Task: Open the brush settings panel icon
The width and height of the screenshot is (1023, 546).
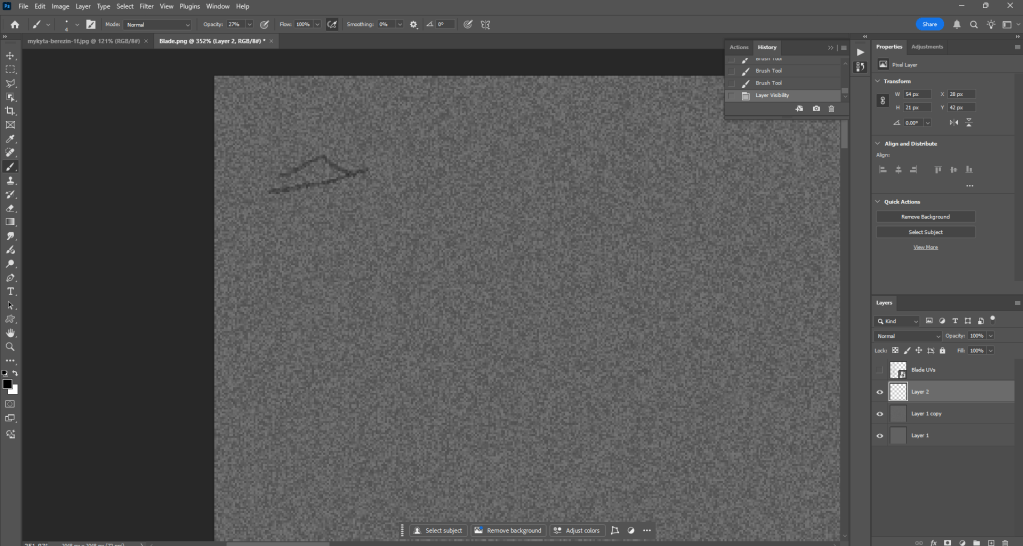Action: point(91,24)
